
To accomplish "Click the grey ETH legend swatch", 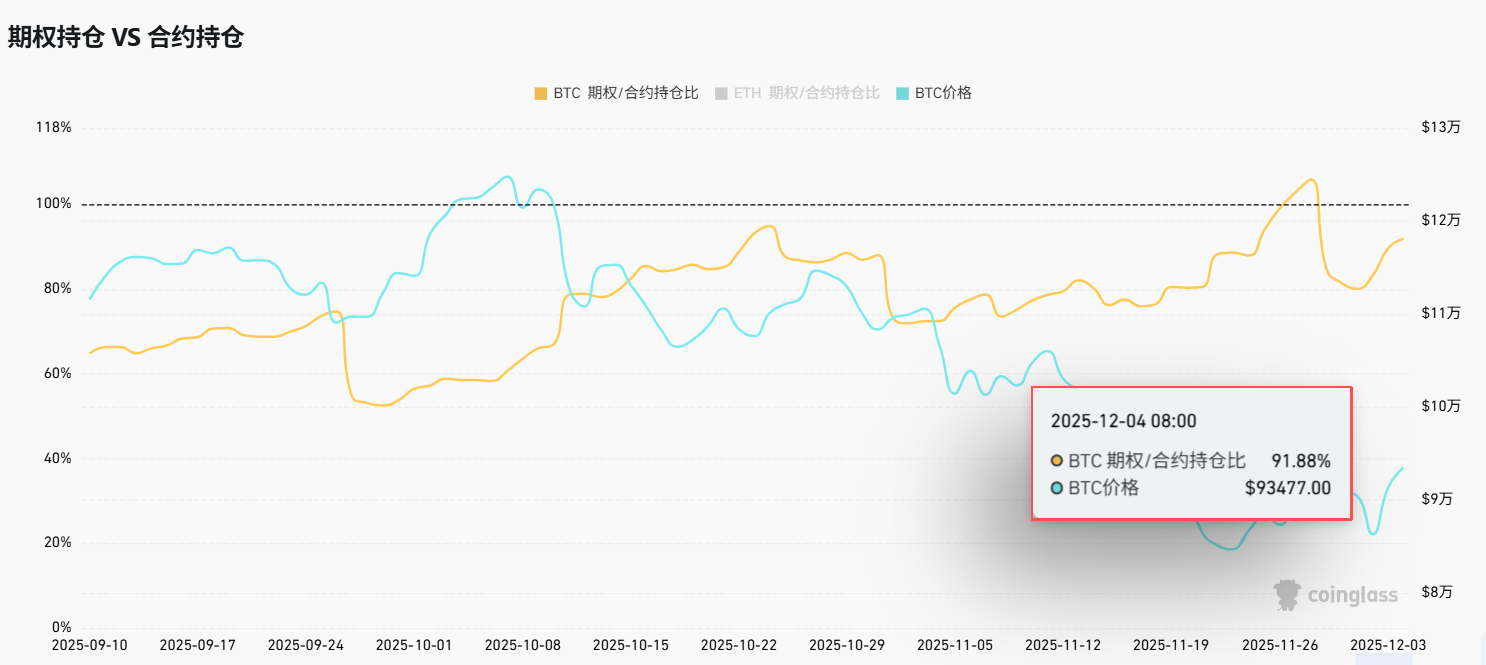I will [x=721, y=93].
